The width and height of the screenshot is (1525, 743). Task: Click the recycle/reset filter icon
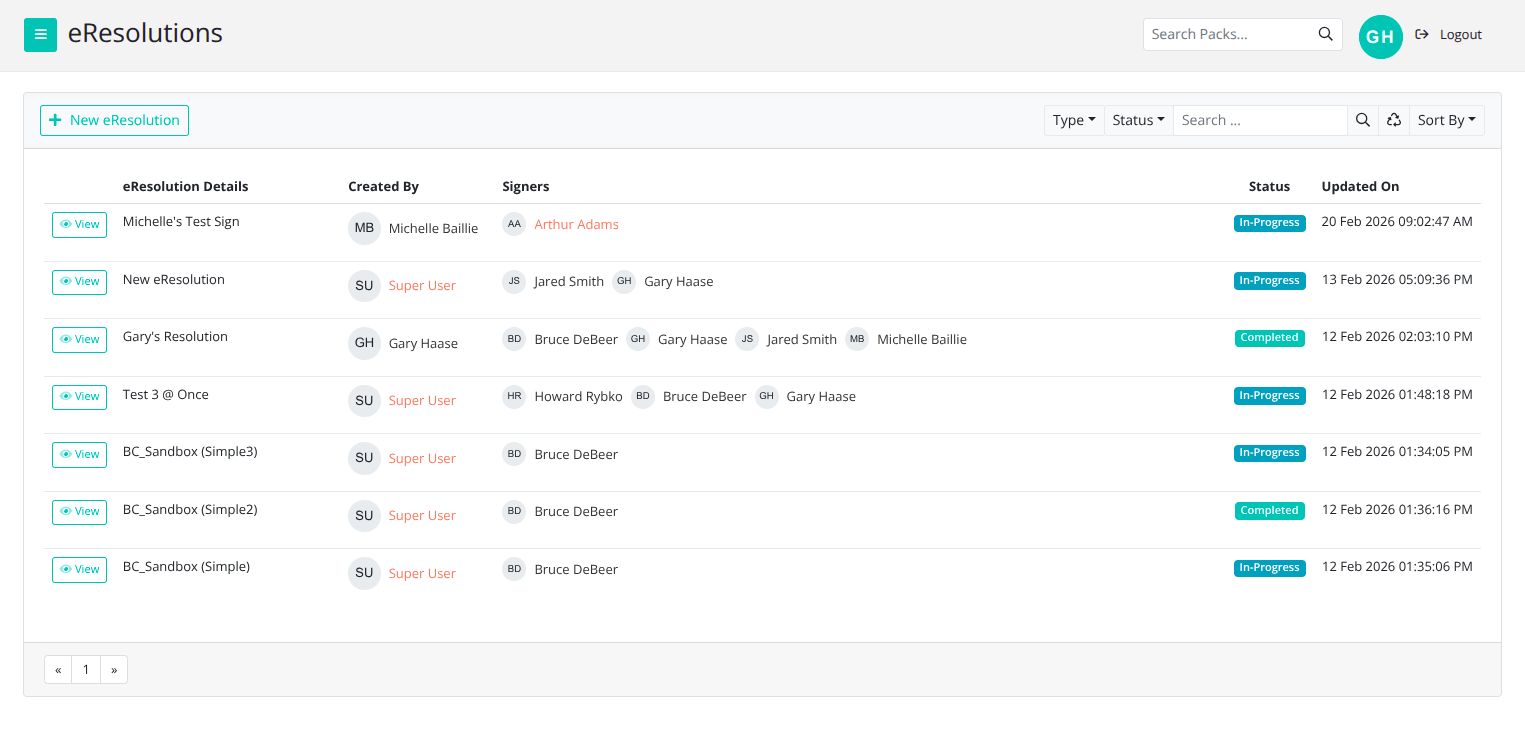(x=1393, y=120)
